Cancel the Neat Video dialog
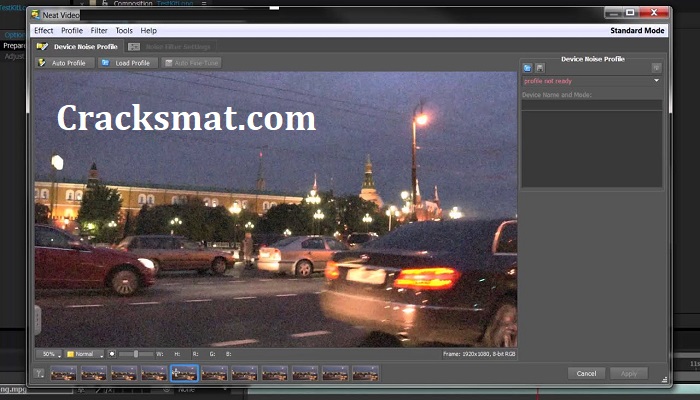The image size is (700, 400). click(586, 373)
